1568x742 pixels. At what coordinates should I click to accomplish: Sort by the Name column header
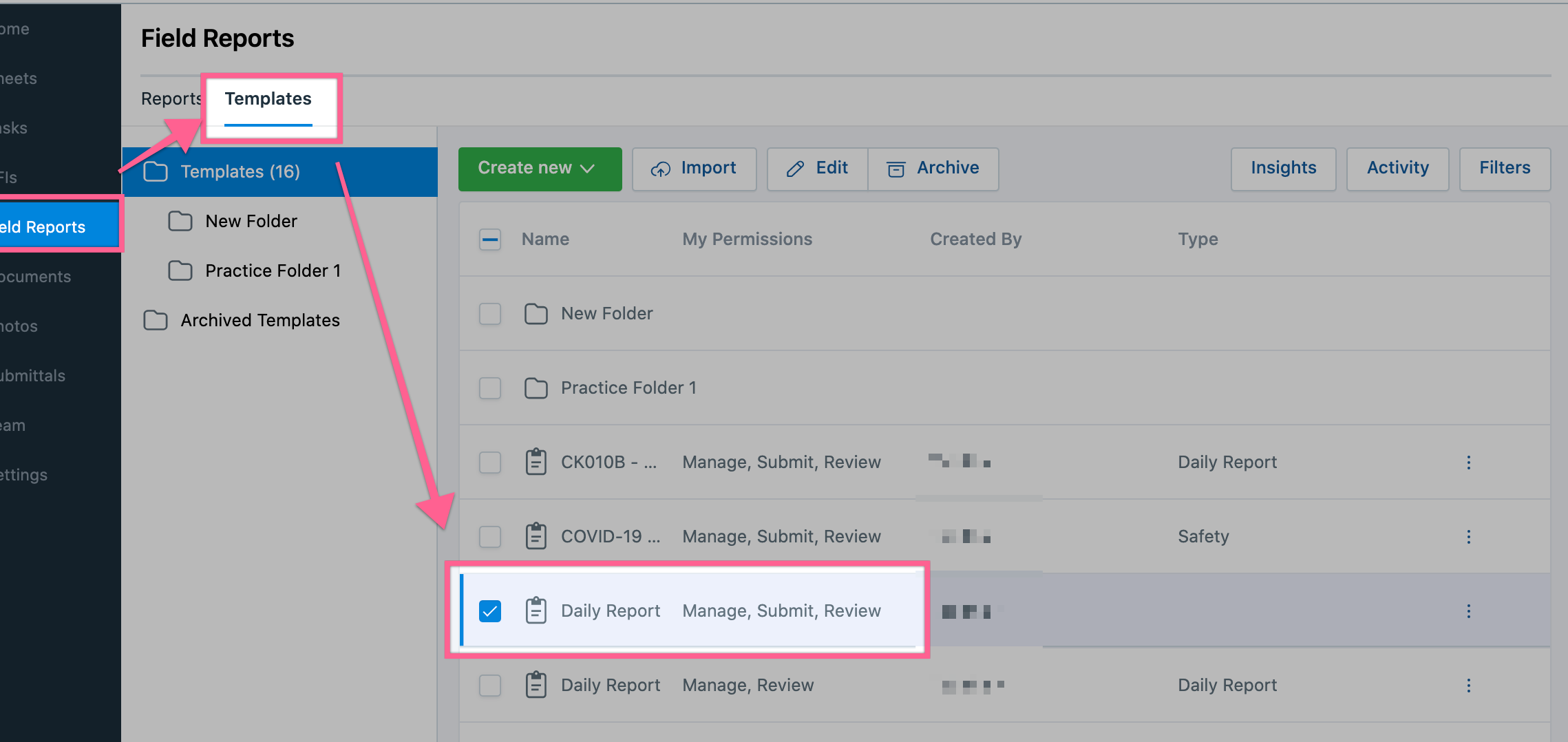pos(545,239)
